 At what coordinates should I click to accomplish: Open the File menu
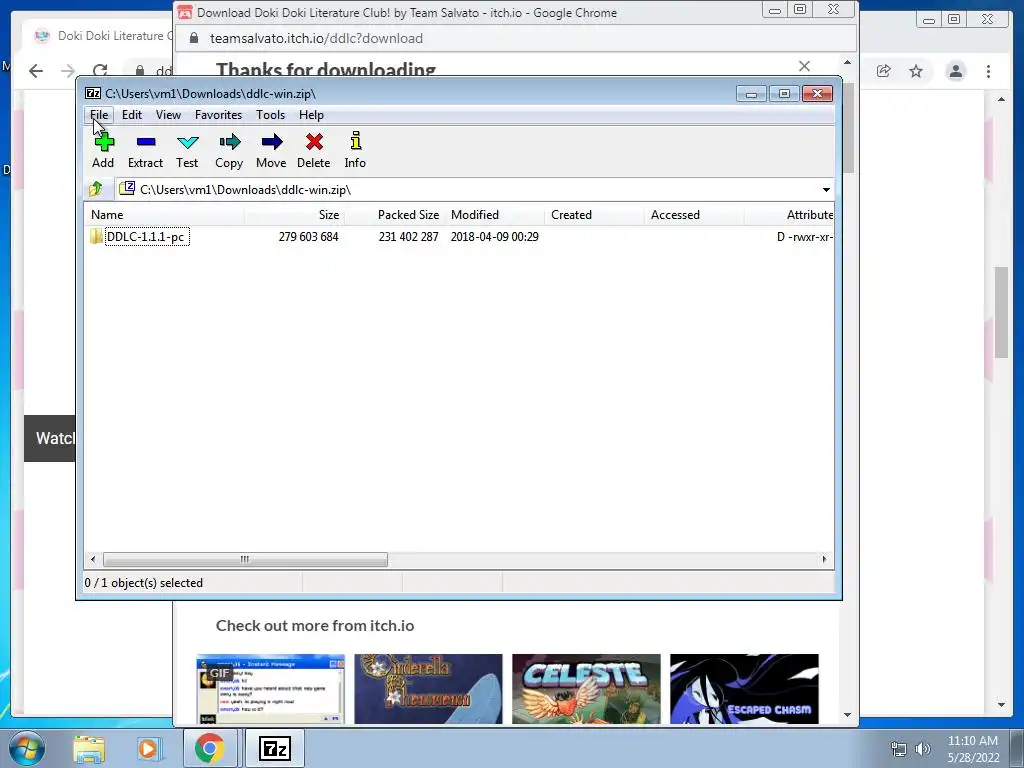(99, 115)
